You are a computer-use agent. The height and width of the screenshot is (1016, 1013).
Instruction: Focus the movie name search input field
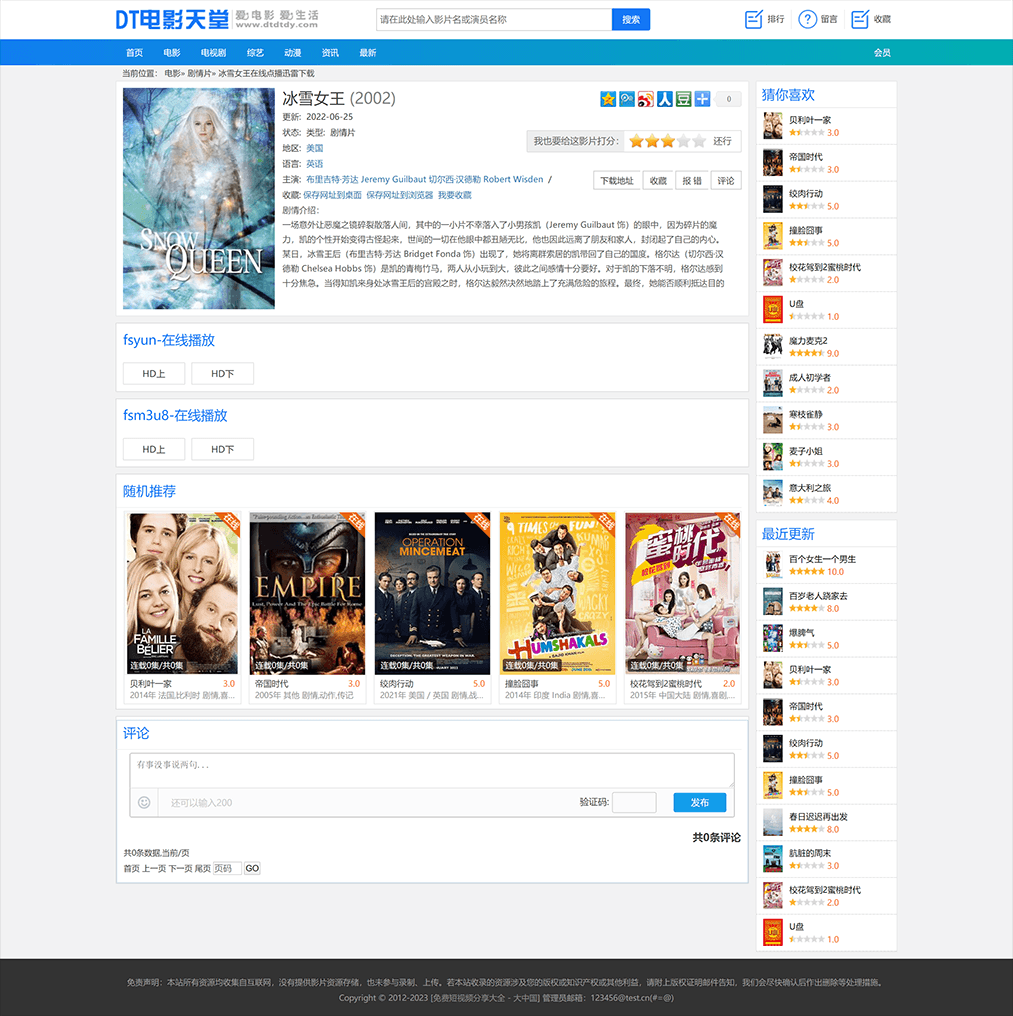tap(493, 19)
